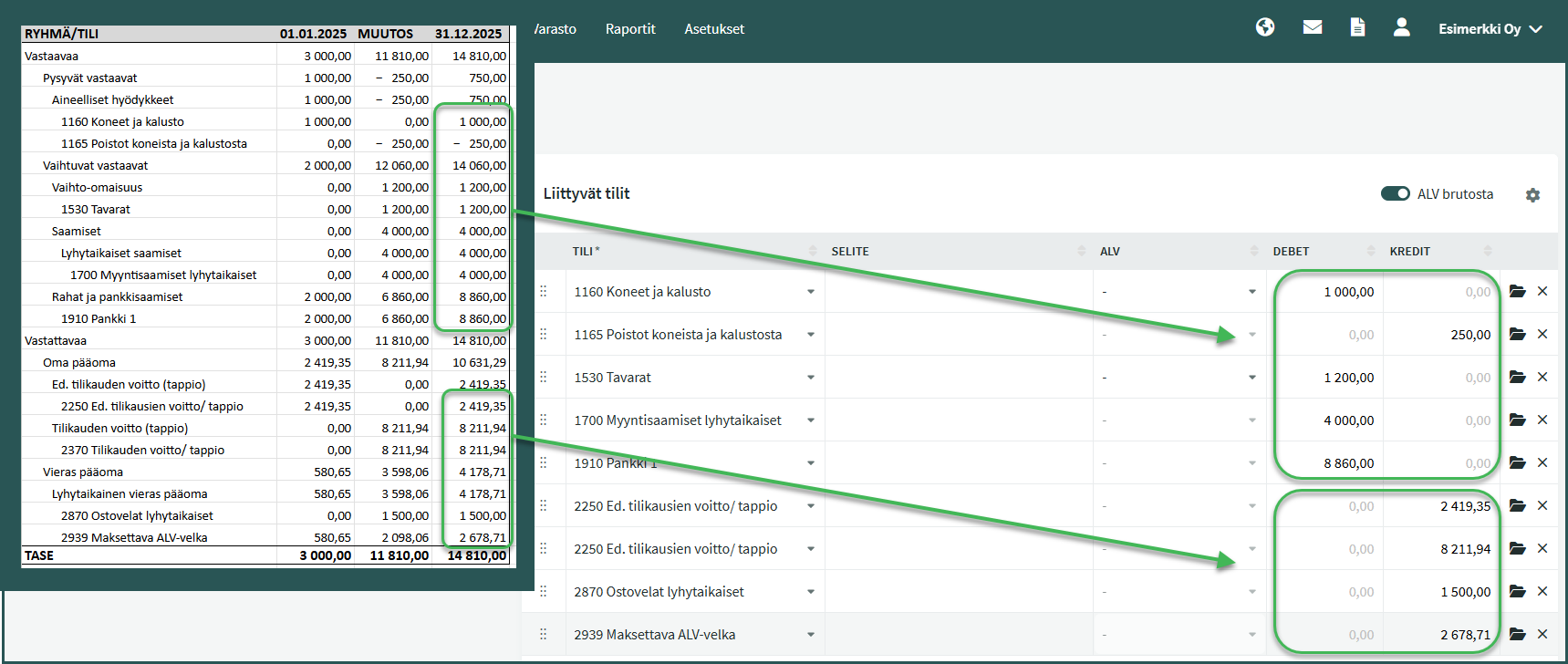Click drag handle of 1165 Poistot row

pos(544,335)
